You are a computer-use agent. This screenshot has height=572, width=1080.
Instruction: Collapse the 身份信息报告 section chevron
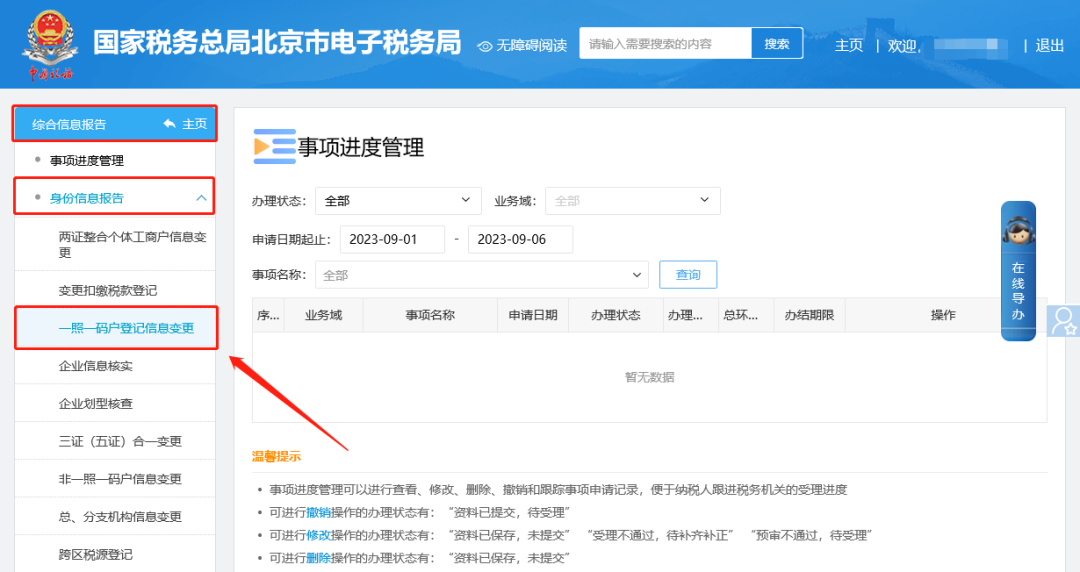pyautogui.click(x=201, y=198)
